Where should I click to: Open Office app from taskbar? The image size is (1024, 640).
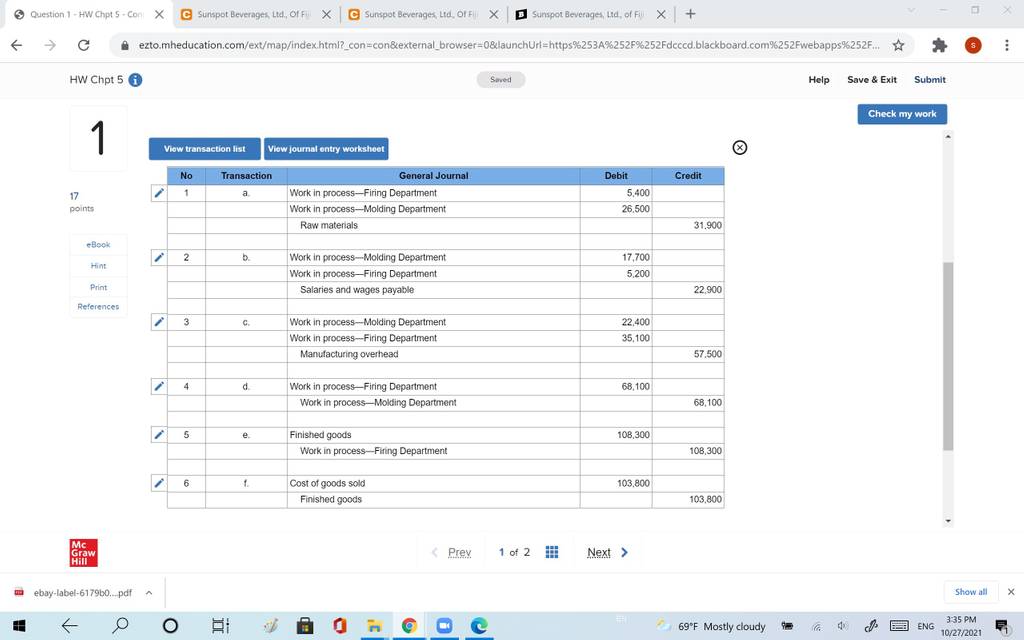click(x=340, y=626)
